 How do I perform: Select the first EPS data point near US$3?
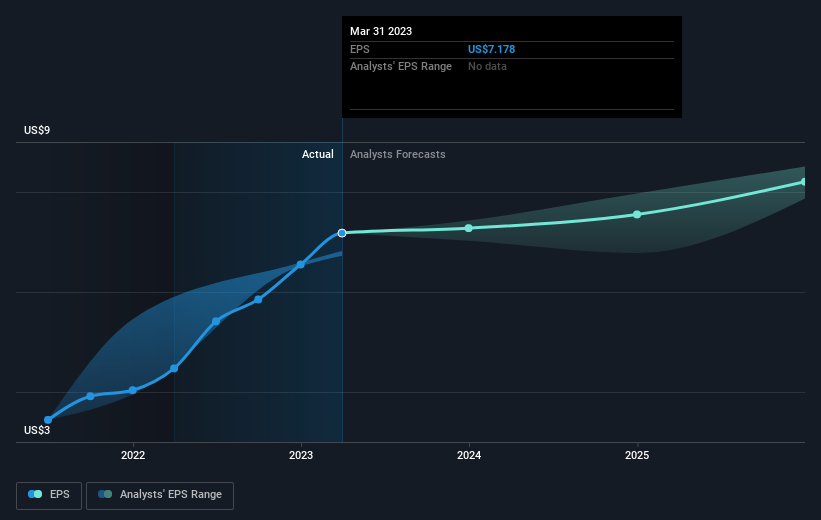click(48, 420)
